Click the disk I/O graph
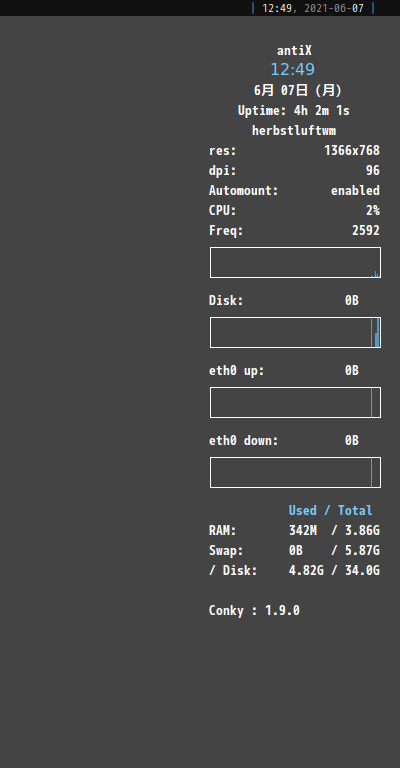The image size is (400, 768). click(295, 333)
